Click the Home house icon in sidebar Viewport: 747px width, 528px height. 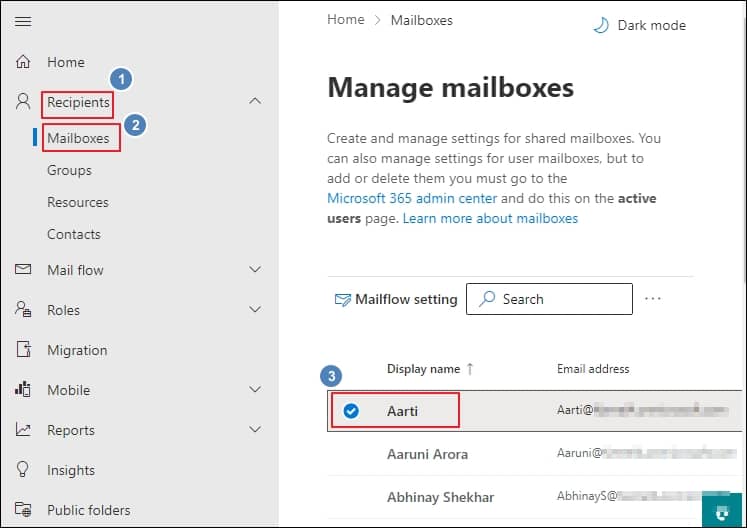[23, 61]
